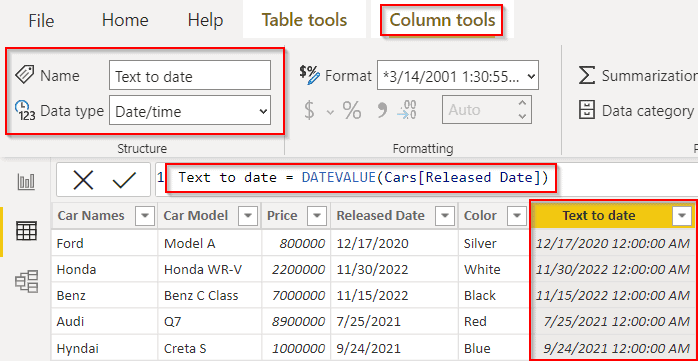
Task: Click the 7/25/2021 12:00:00 AM cell
Action: 613,321
